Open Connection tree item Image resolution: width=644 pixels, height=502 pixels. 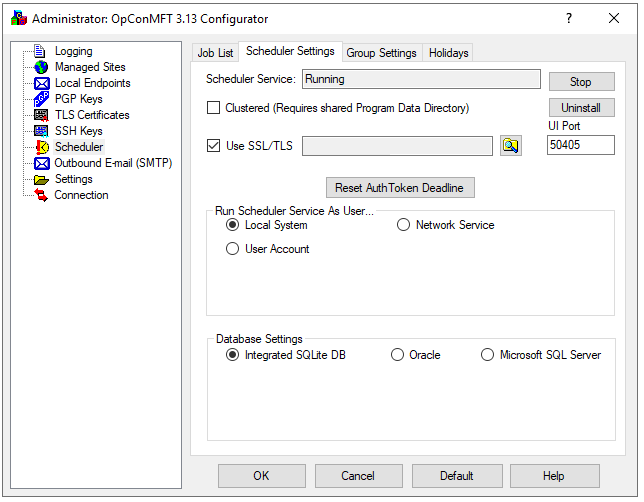point(81,195)
